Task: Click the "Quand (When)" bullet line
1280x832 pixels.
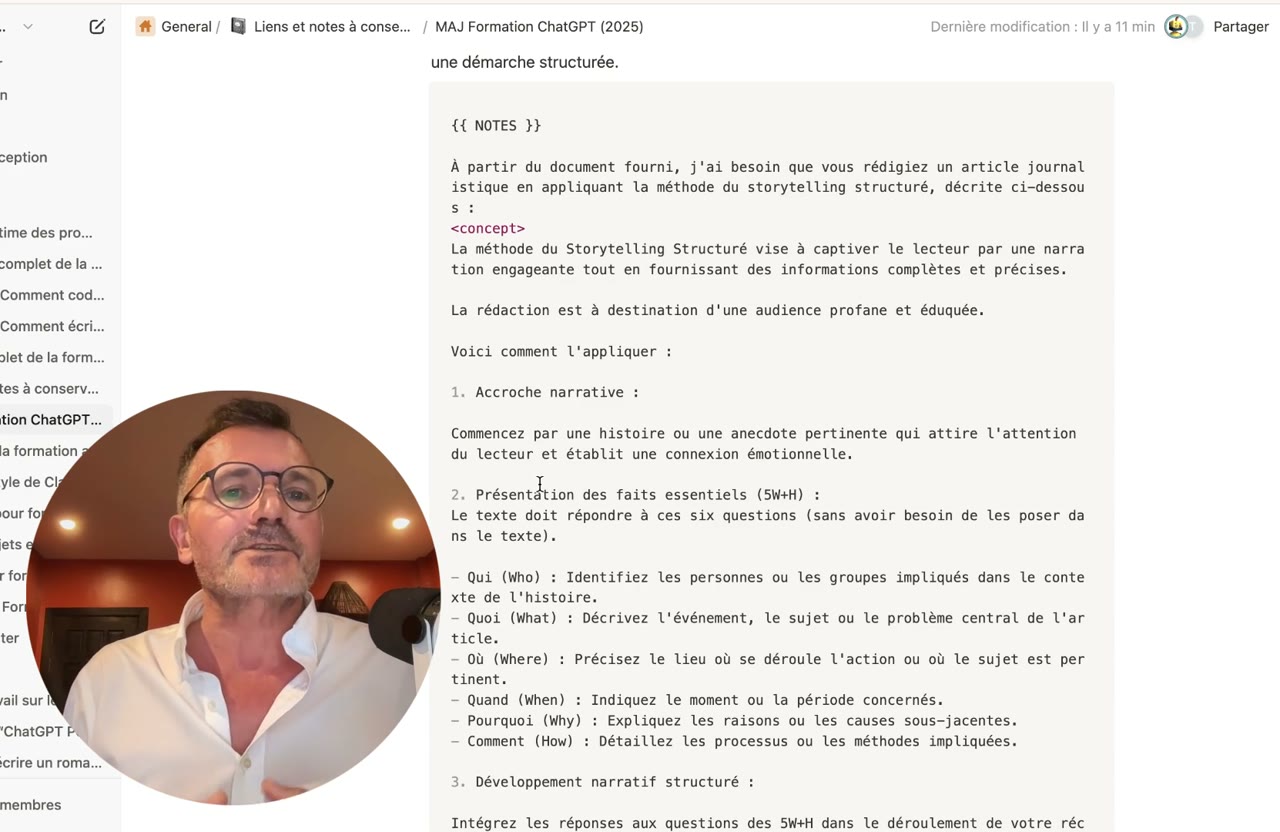Action: pos(697,700)
